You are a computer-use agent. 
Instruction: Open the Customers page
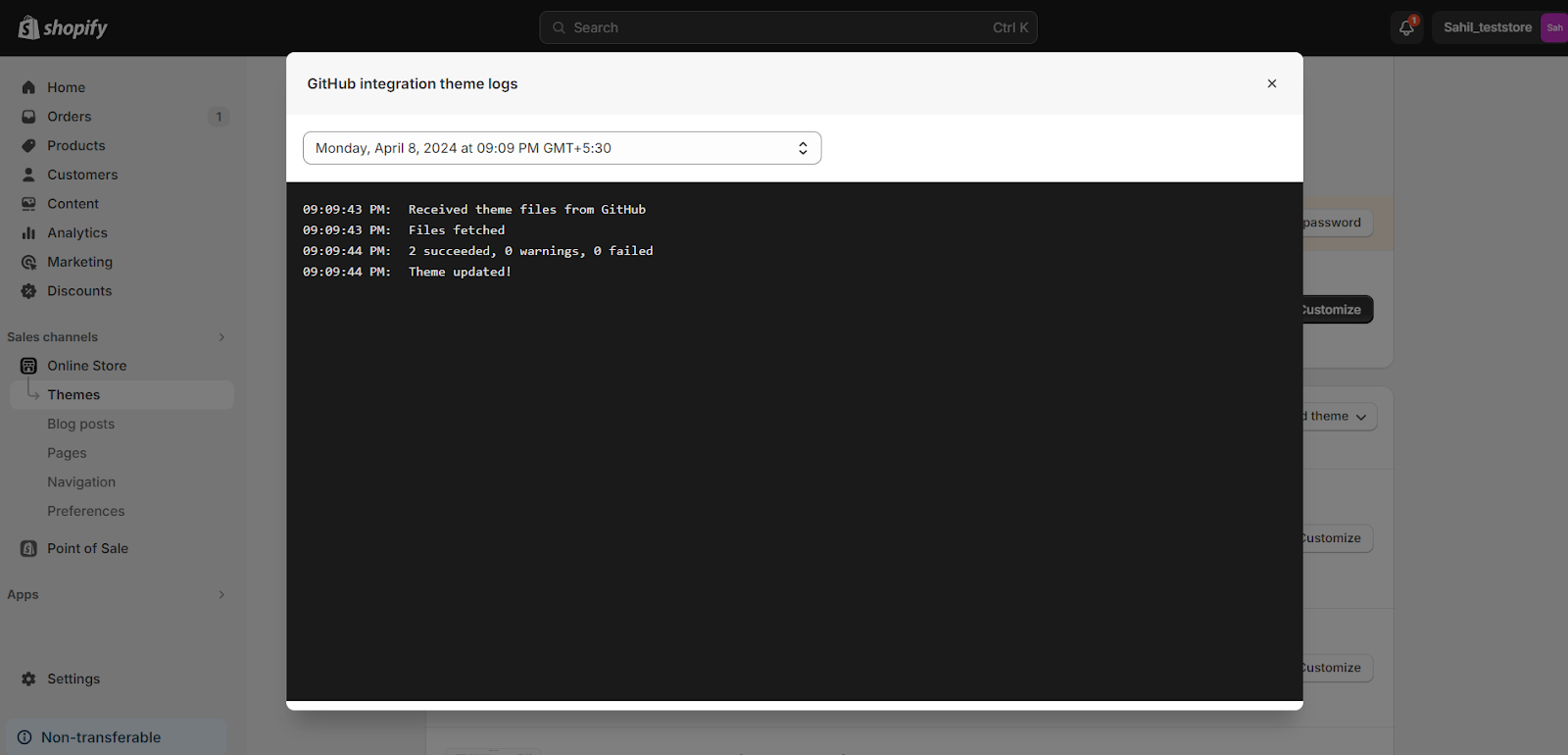pos(82,175)
